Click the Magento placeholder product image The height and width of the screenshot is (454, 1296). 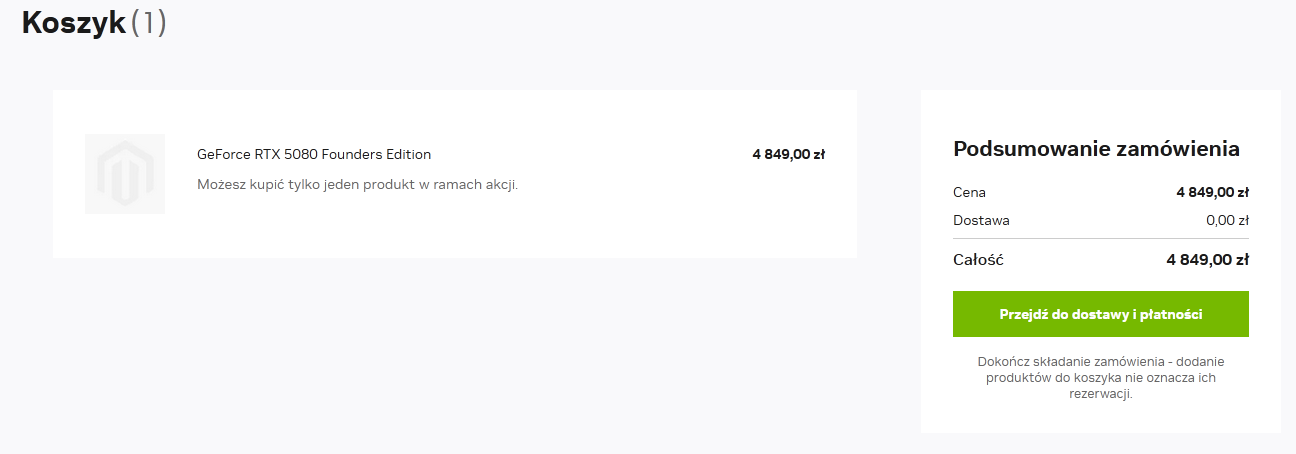(x=125, y=174)
